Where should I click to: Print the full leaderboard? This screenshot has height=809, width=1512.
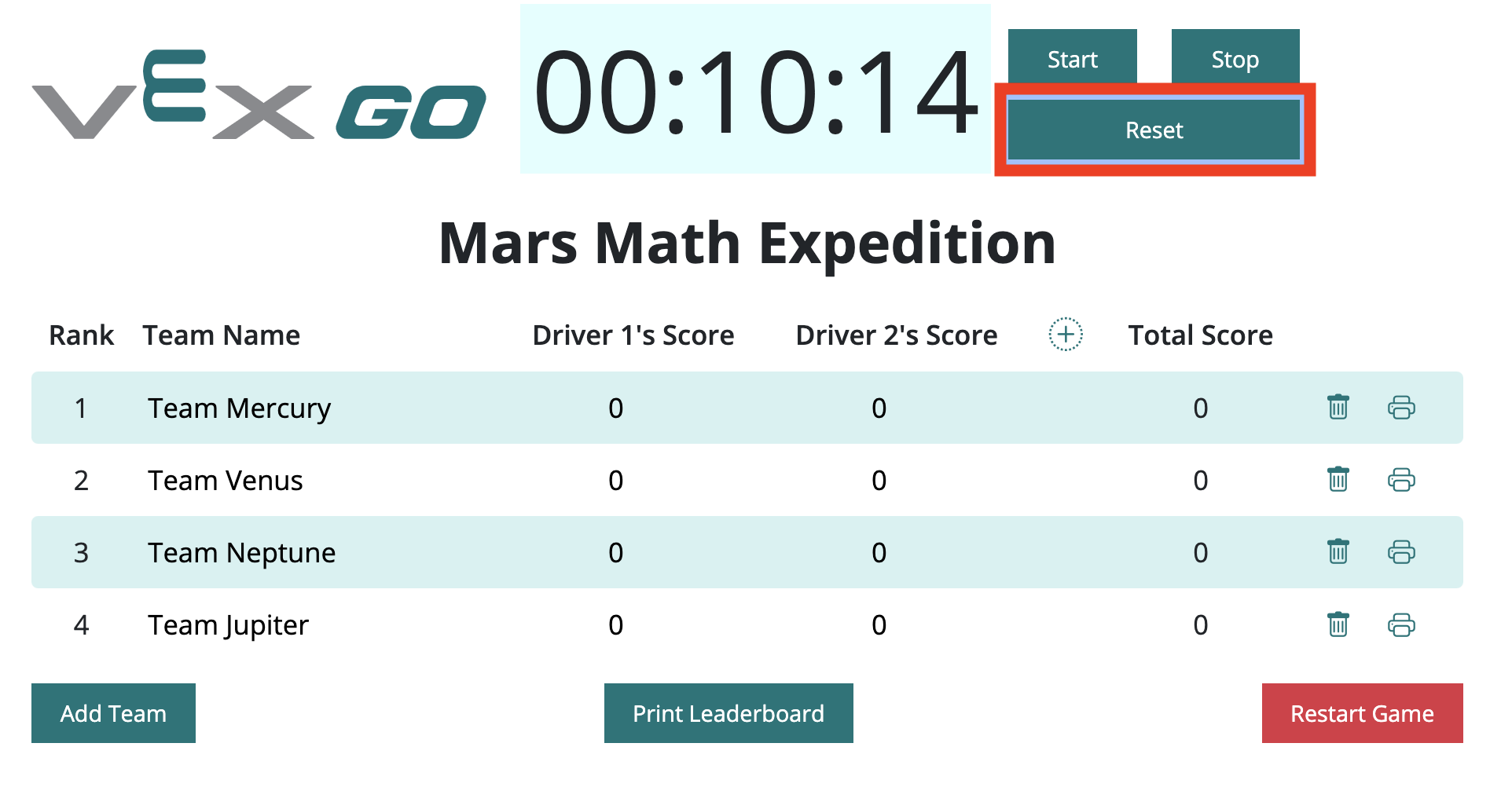click(728, 713)
